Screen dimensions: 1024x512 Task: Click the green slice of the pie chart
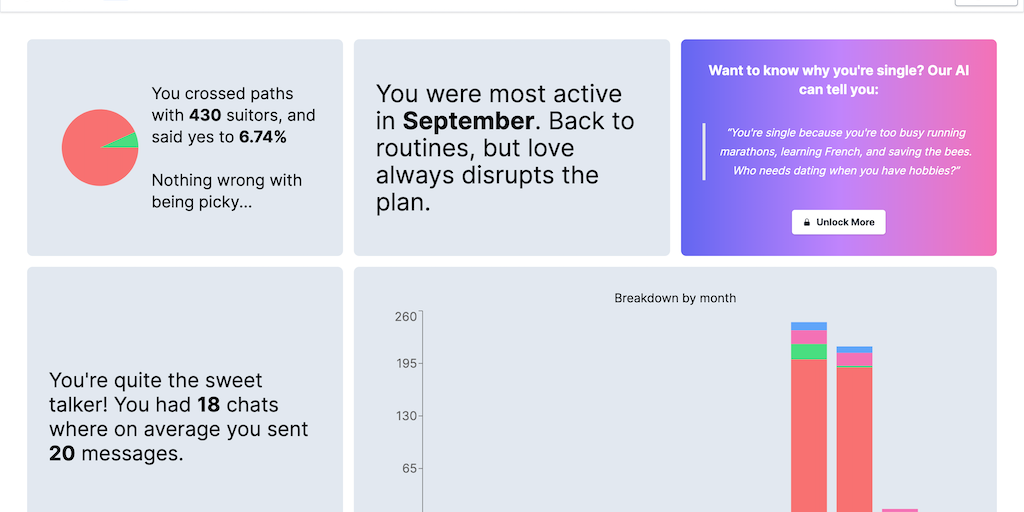click(125, 140)
